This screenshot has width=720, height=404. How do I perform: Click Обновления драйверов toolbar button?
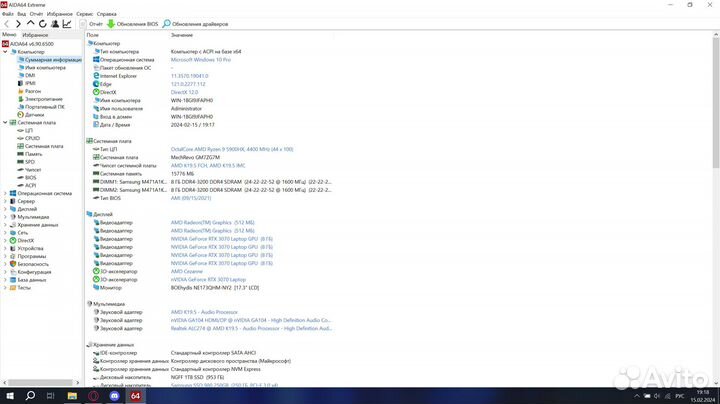tap(195, 24)
